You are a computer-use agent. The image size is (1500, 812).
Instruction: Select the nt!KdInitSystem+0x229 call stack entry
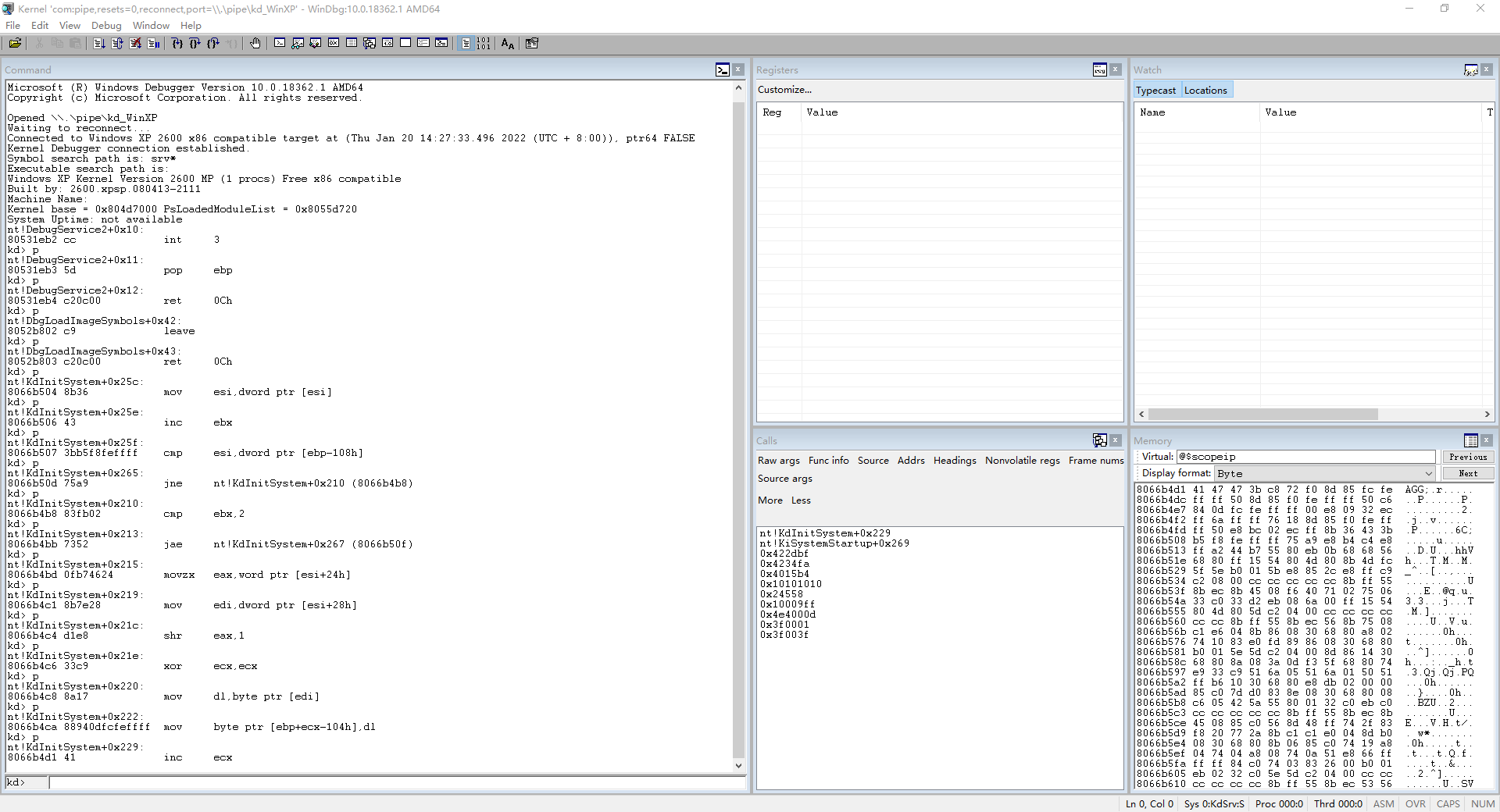coord(825,533)
